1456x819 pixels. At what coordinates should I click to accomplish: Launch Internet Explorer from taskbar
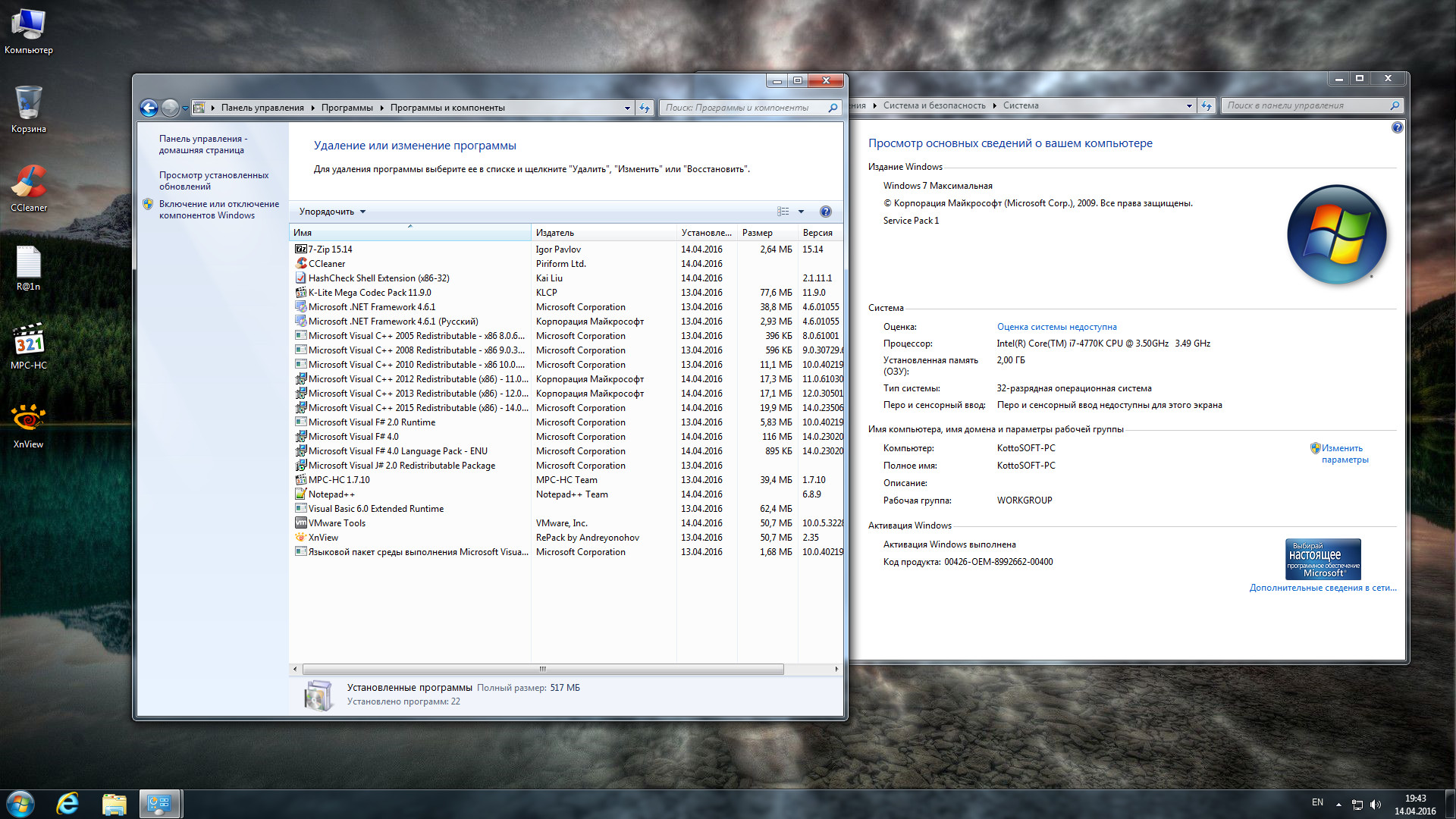coord(67,804)
